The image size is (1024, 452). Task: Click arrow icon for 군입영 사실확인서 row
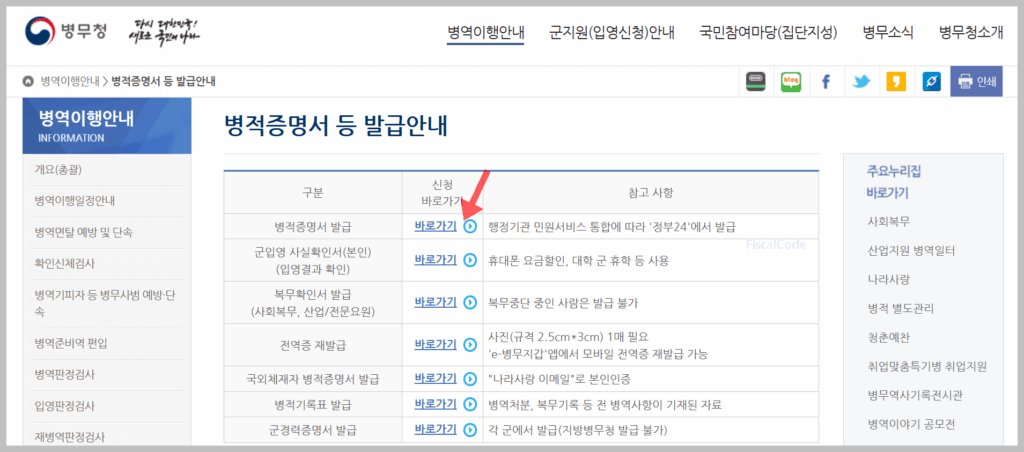point(470,260)
